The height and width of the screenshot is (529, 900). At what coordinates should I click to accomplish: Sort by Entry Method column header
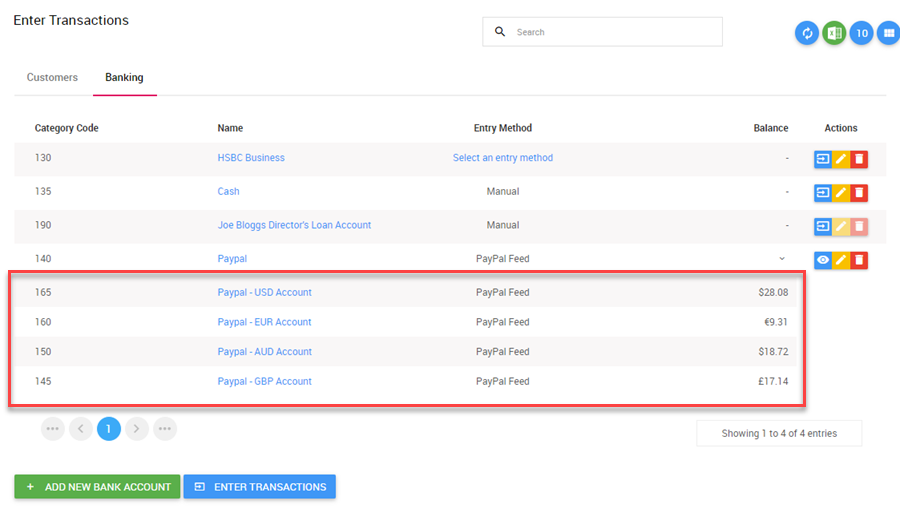pyautogui.click(x=503, y=128)
